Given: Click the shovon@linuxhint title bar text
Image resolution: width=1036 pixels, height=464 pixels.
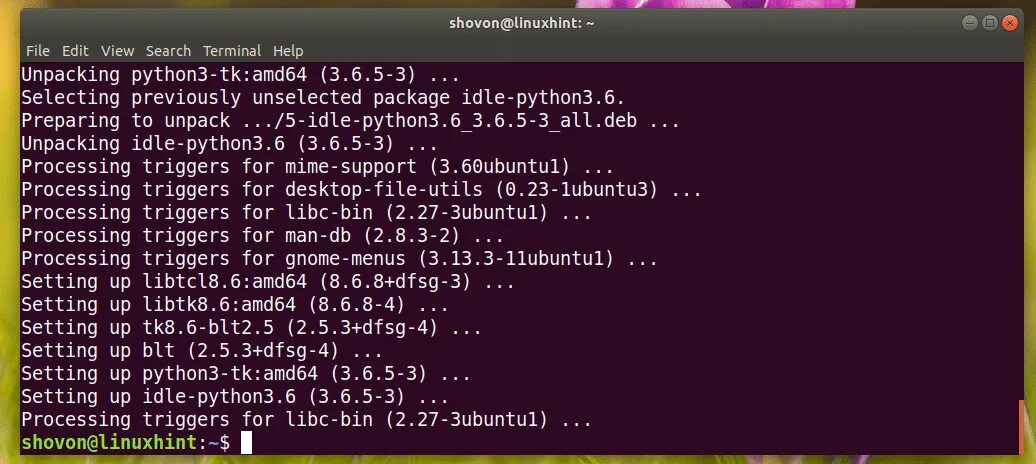Looking at the screenshot, I should point(521,23).
